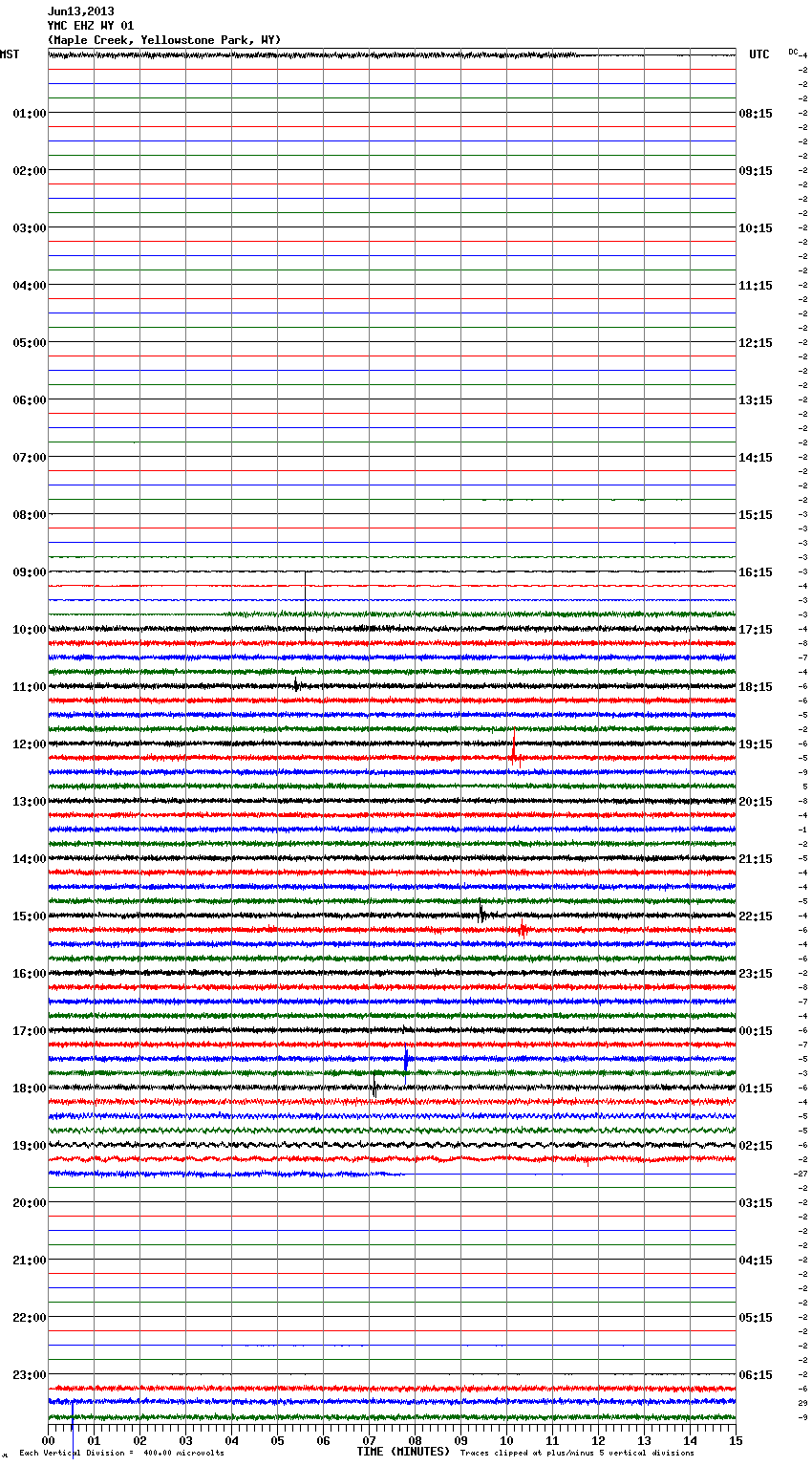Click the 'Each Vertical Division = 400.00 microvolts' note
The image size is (812, 1466).
(121, 1454)
